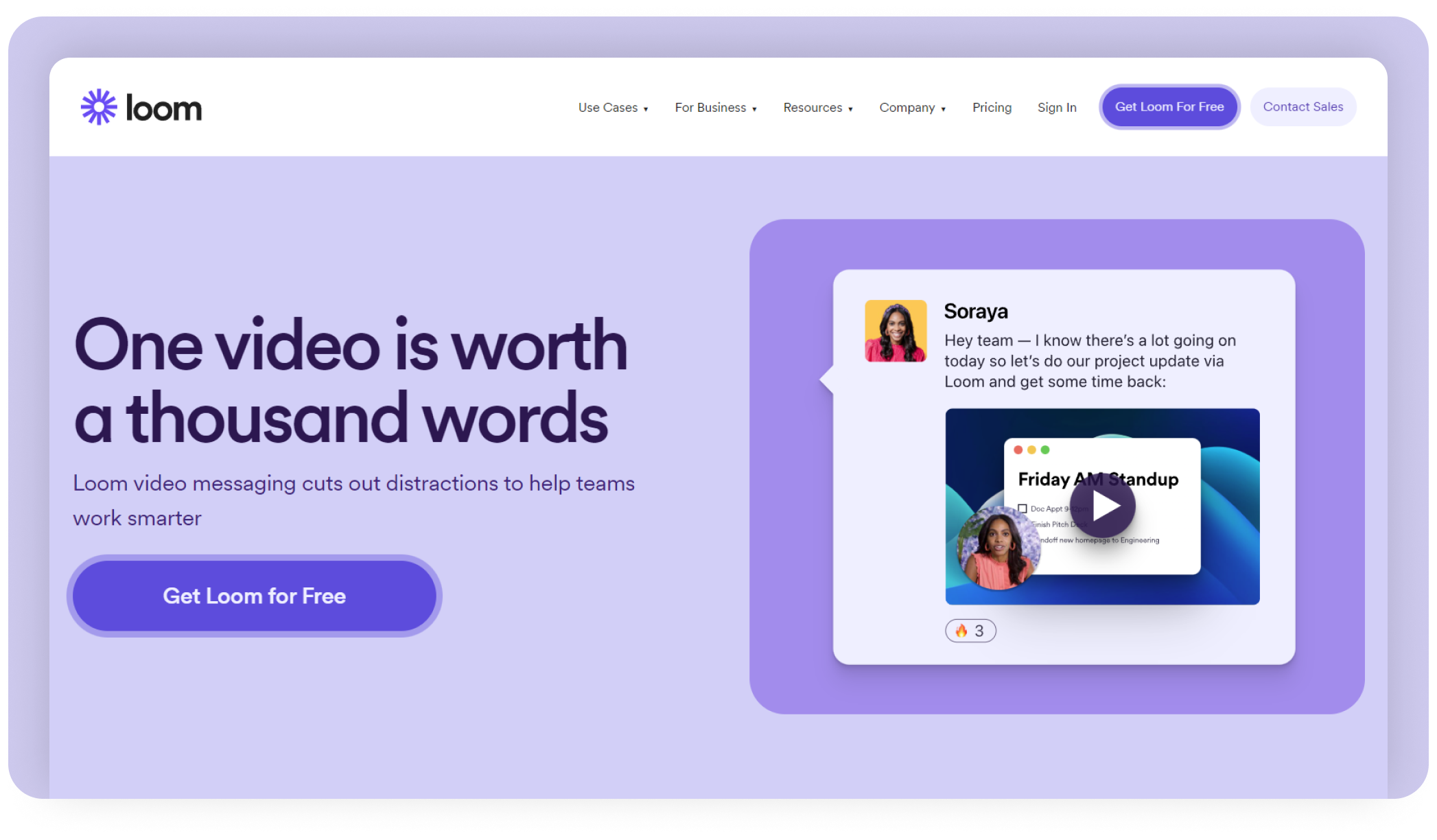Click the Contact Sales button
Screen dimensions: 1437x840
(x=1303, y=106)
